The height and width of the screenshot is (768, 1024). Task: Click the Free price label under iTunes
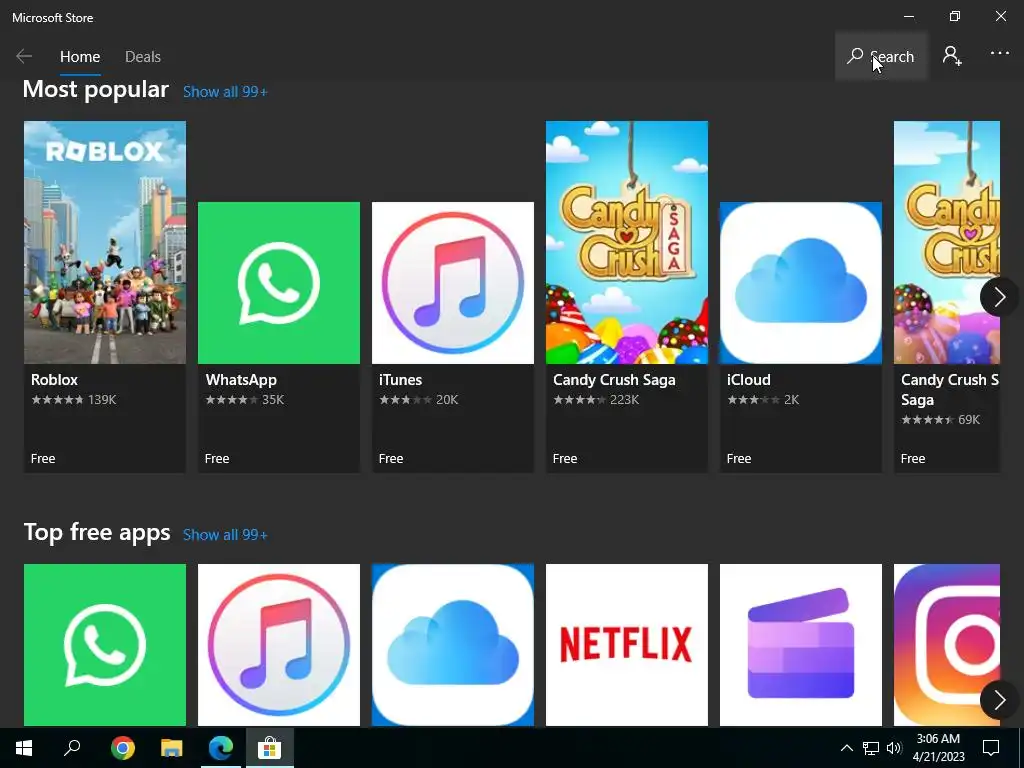point(391,458)
